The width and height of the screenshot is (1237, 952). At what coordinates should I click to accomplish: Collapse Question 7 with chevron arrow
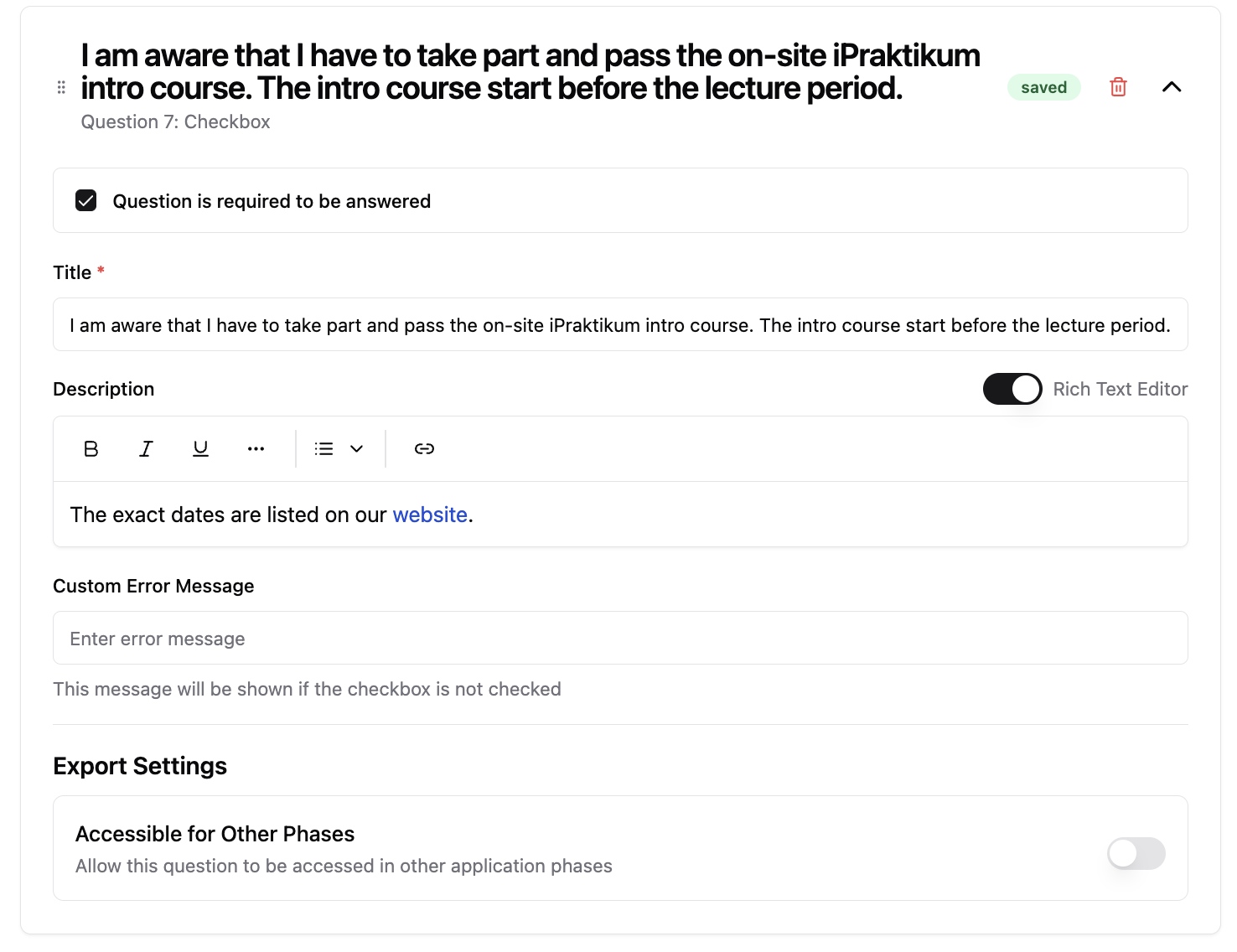click(1172, 87)
